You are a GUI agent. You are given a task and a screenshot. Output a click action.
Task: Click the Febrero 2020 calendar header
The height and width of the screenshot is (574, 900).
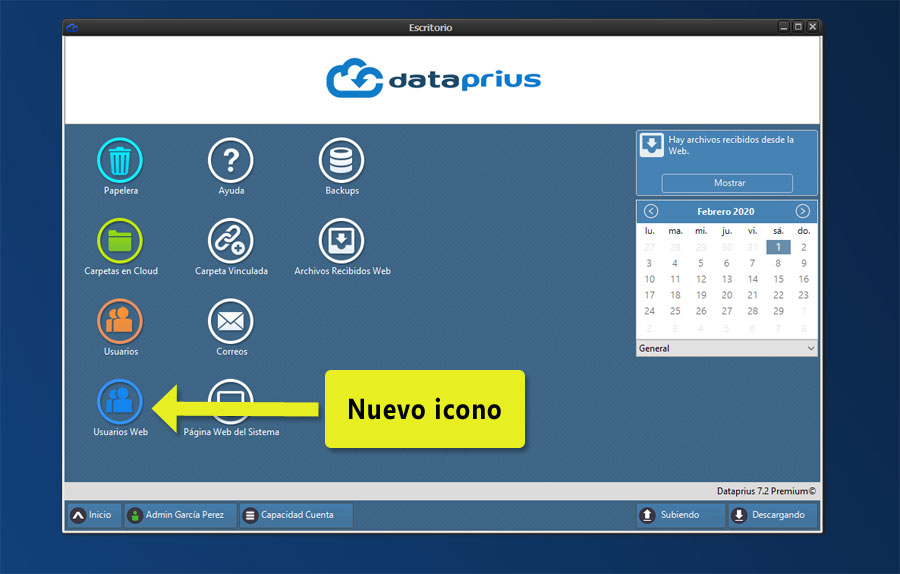[x=726, y=212]
